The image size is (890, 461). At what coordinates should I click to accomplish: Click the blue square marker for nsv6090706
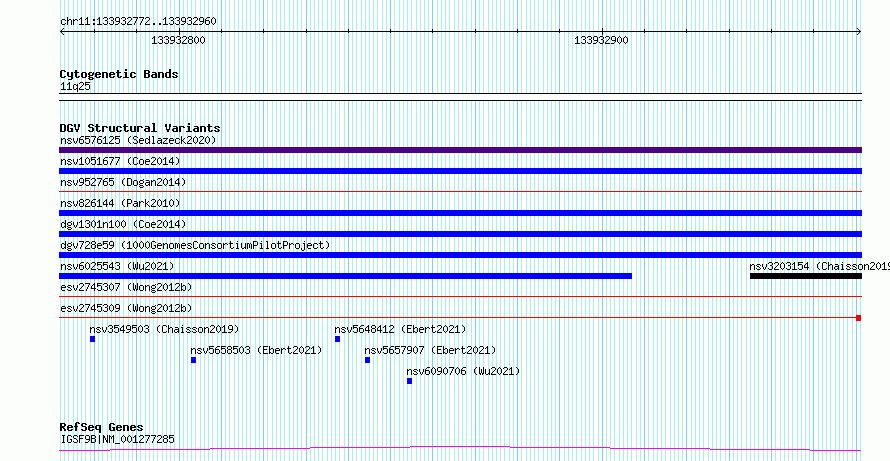[410, 381]
